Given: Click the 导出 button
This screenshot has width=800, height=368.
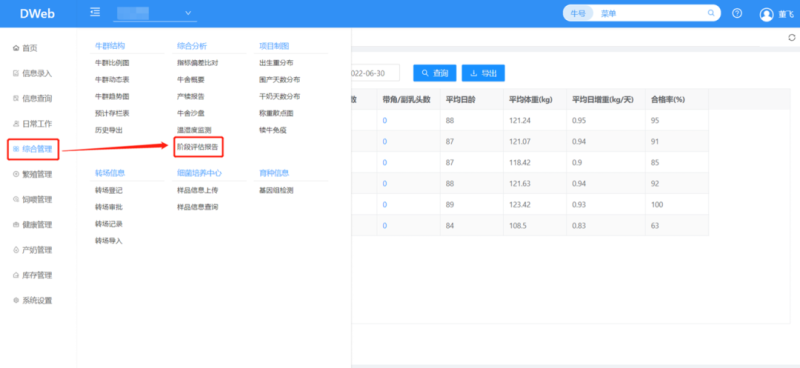Looking at the screenshot, I should tap(483, 73).
